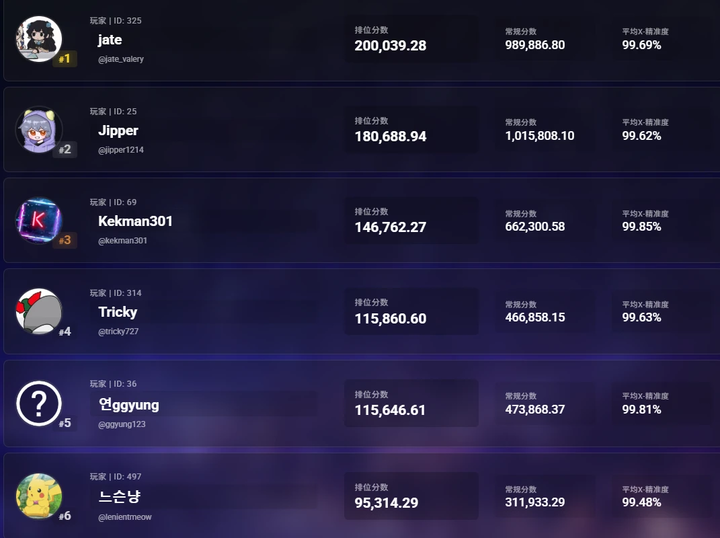
Task: Open player name jate
Action: tap(110, 40)
